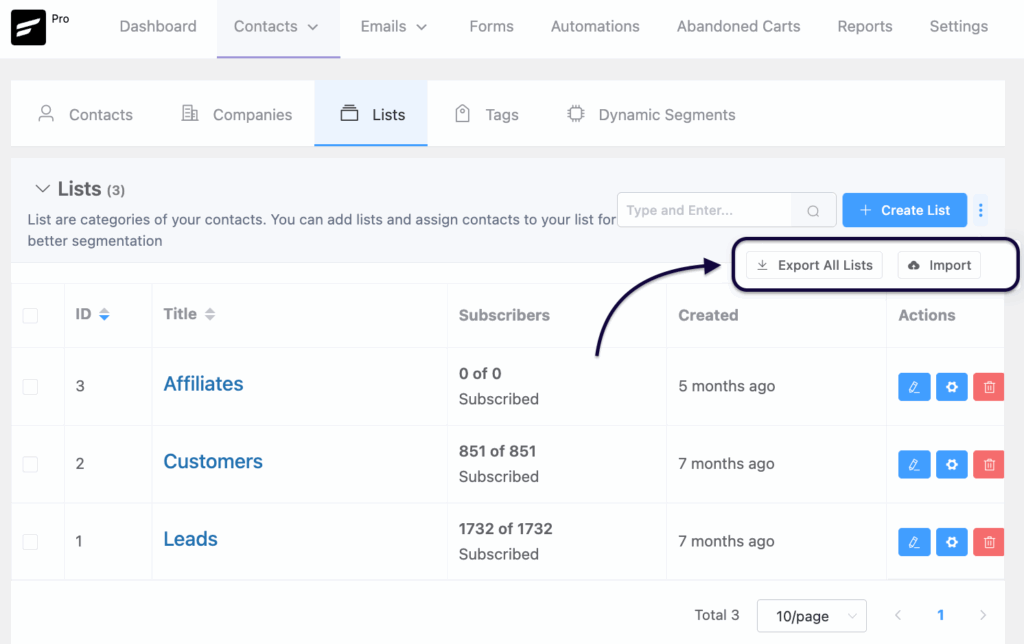This screenshot has height=644, width=1024.
Task: Click the FluentCRM logo icon
Action: pos(28,28)
